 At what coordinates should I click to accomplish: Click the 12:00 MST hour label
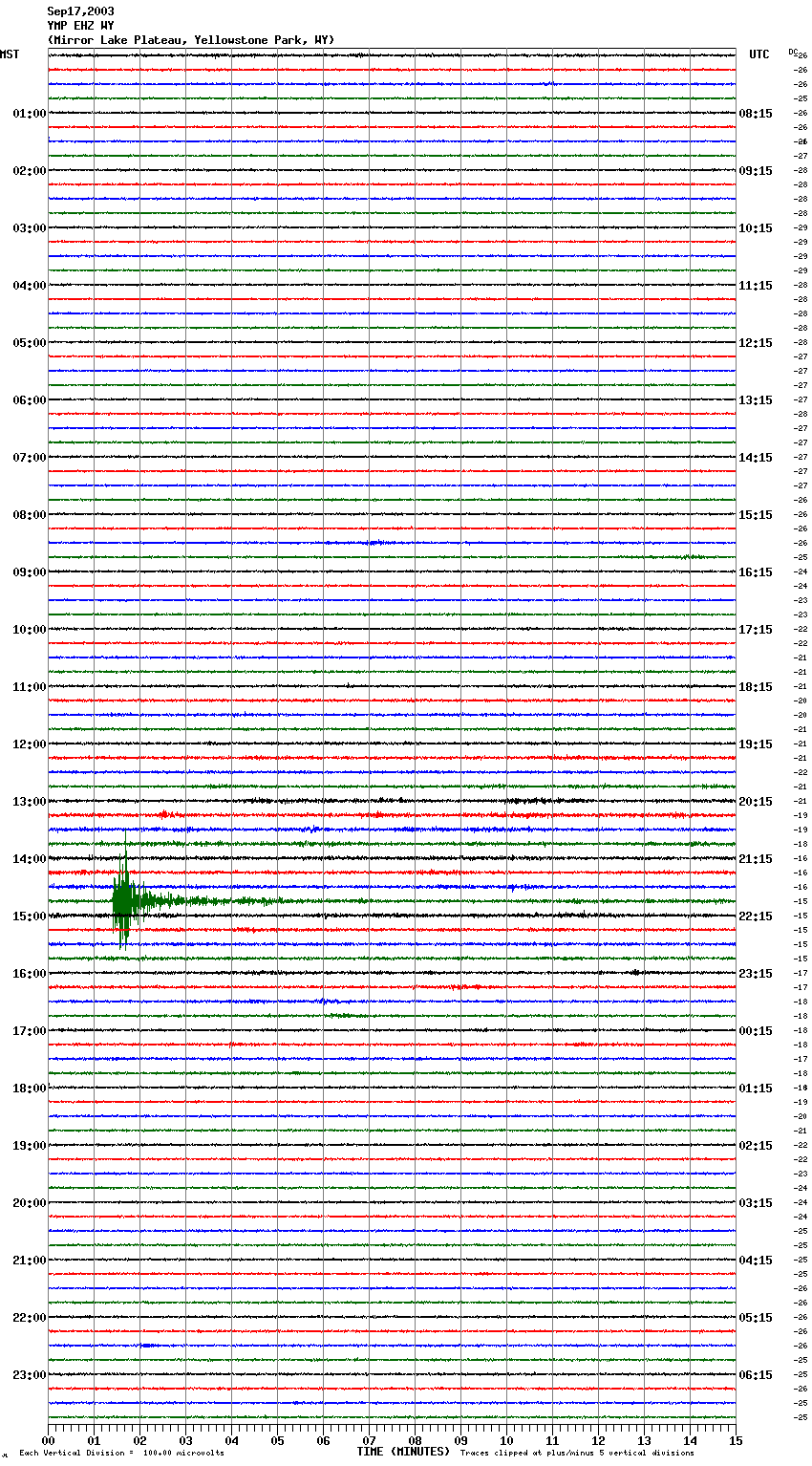30,744
